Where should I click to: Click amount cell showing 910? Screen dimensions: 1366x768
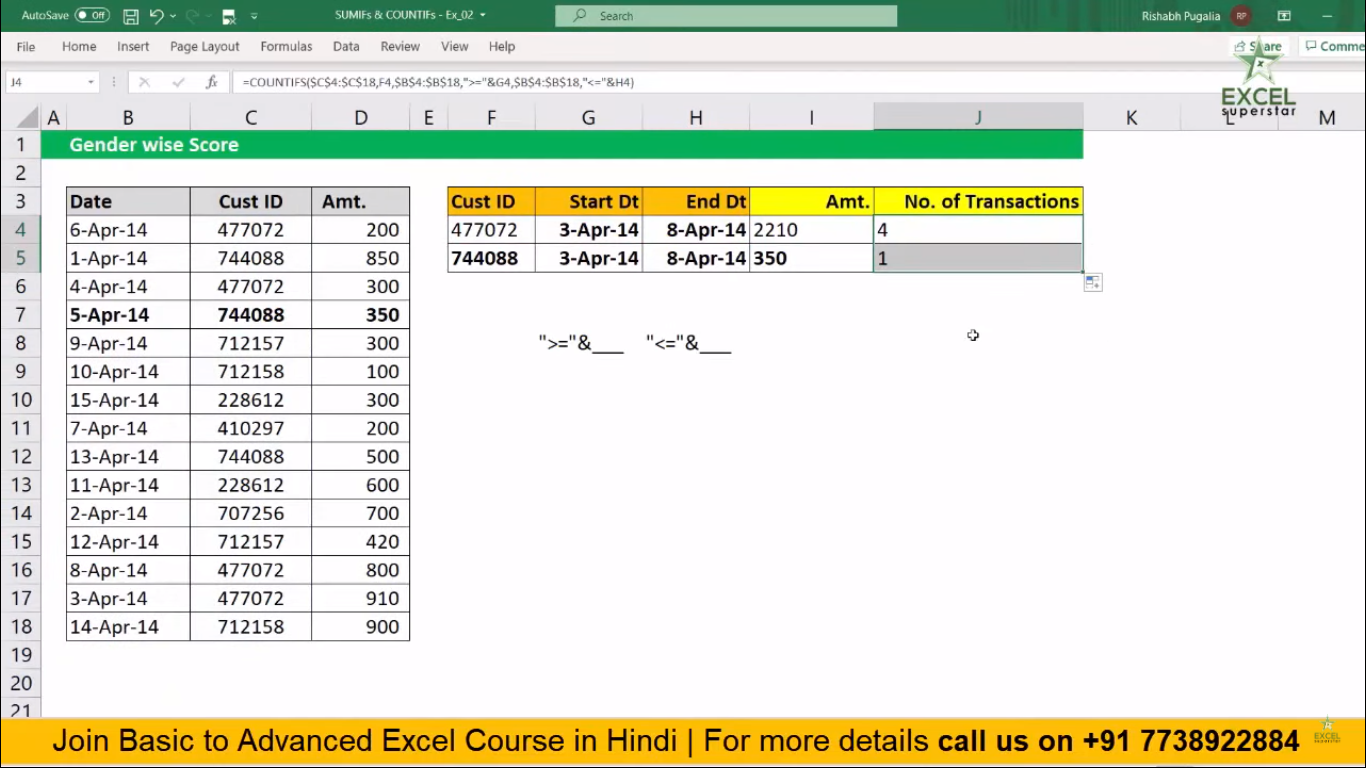tap(360, 599)
